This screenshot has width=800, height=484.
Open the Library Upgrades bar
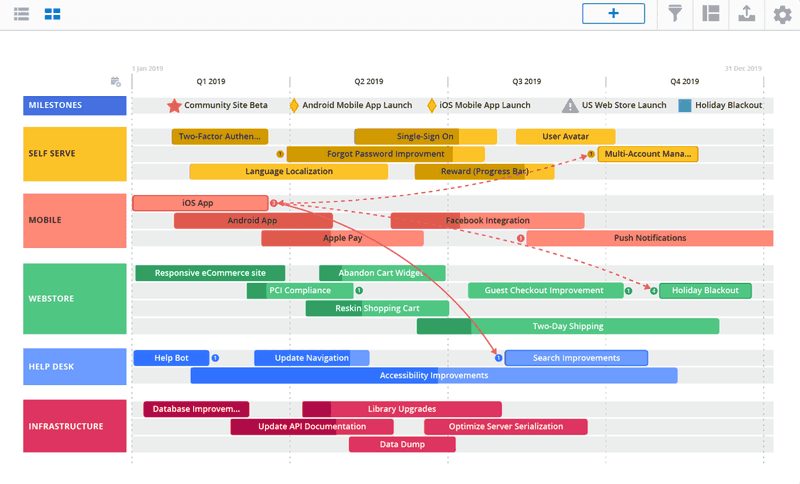point(402,409)
